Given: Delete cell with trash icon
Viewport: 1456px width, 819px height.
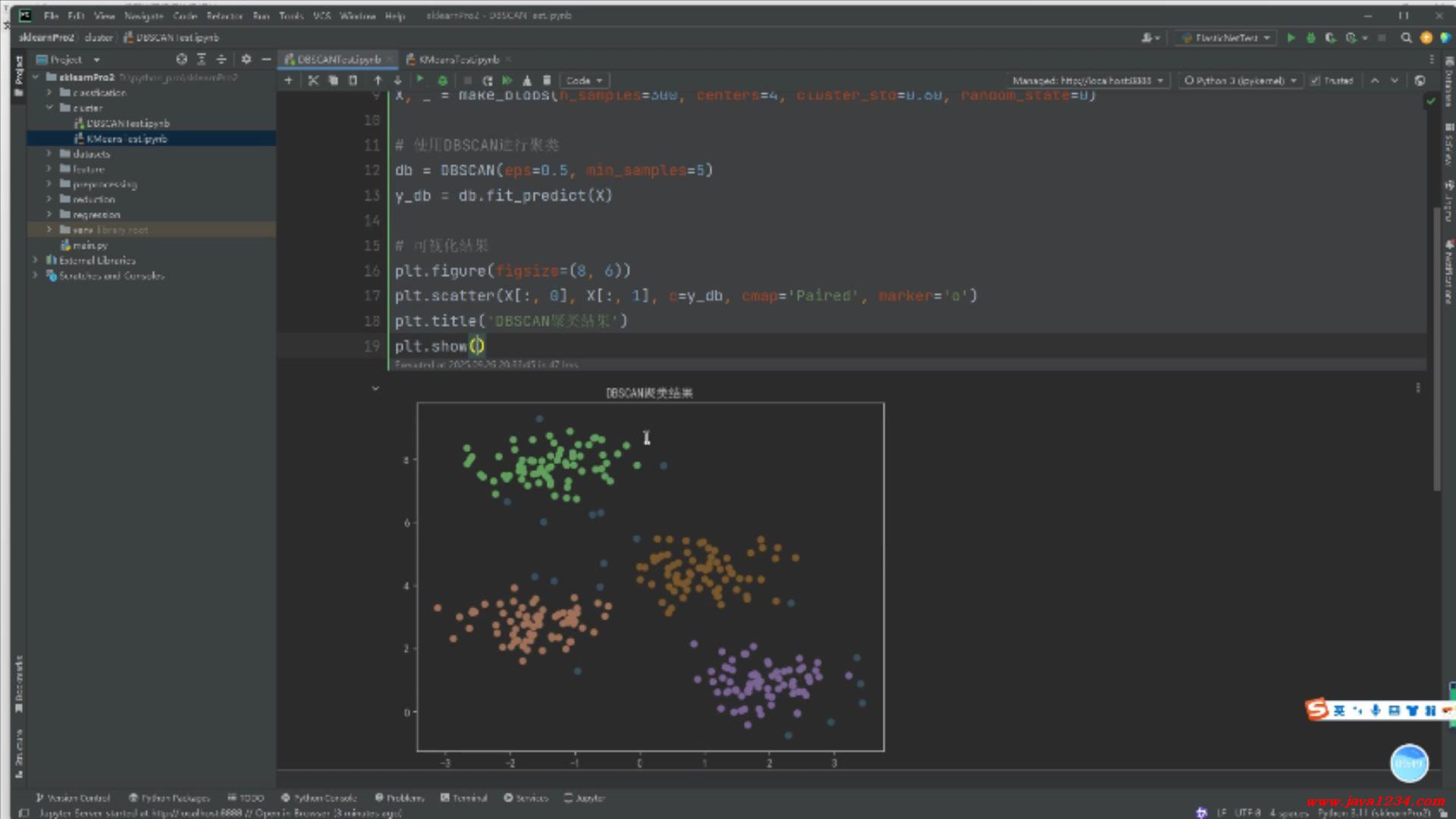Looking at the screenshot, I should coord(547,80).
